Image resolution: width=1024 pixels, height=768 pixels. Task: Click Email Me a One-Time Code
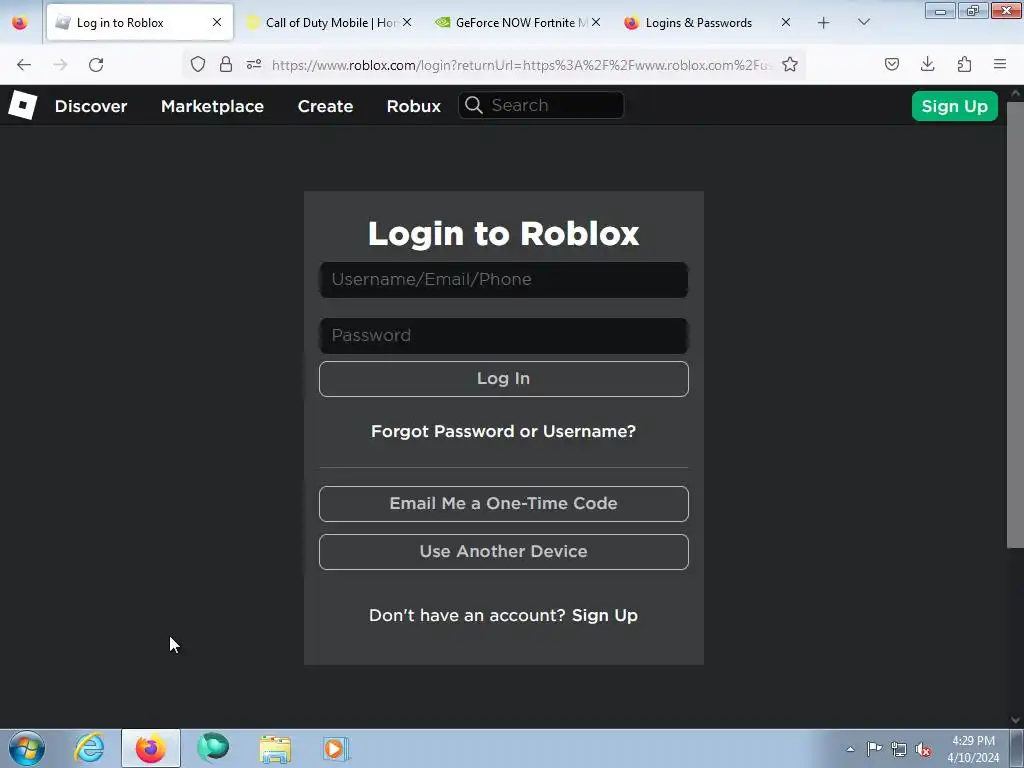tap(504, 504)
